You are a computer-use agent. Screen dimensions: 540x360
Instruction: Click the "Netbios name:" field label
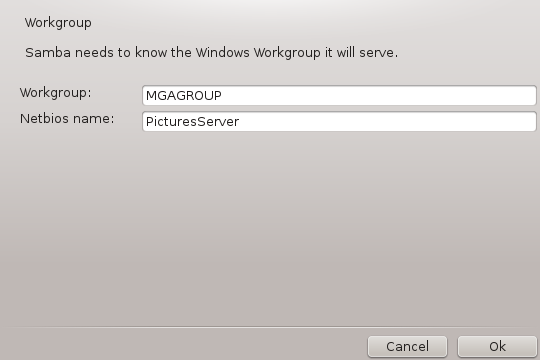point(67,119)
